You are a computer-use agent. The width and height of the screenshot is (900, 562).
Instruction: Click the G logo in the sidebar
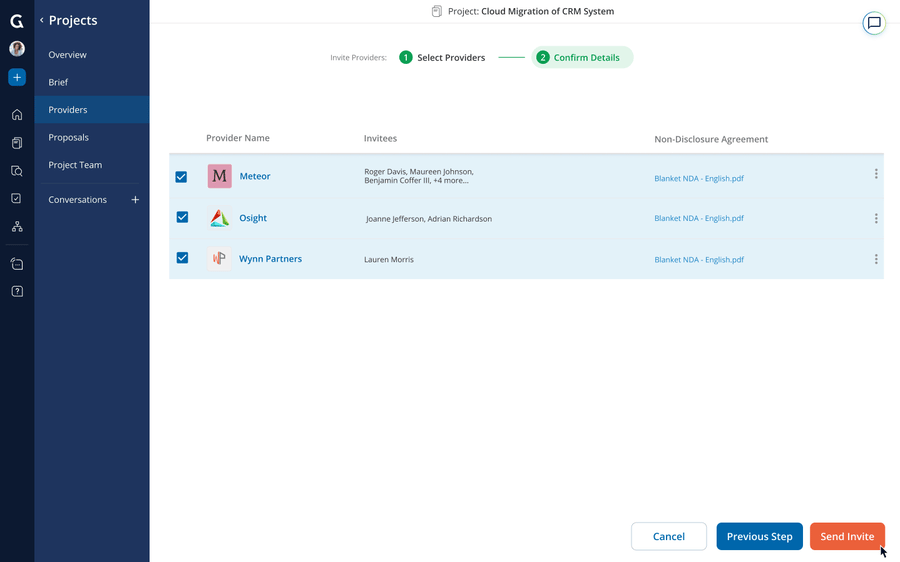coord(17,21)
